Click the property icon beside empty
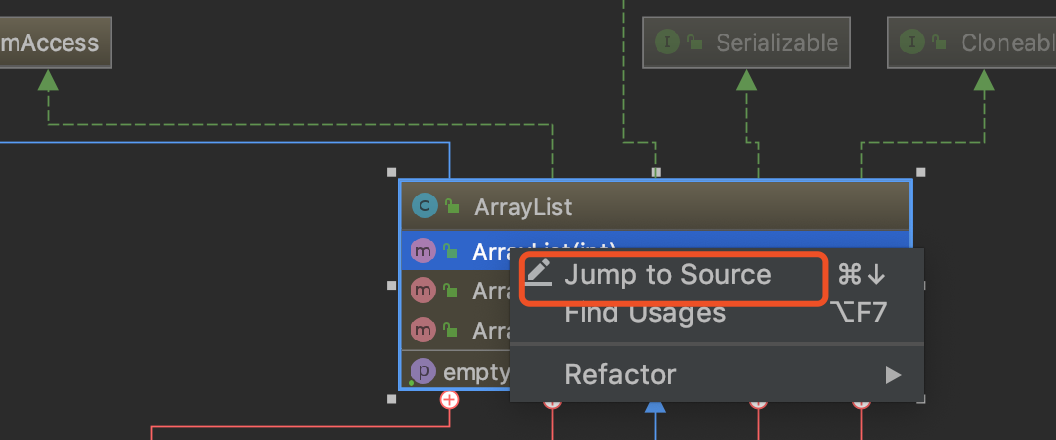The height and width of the screenshot is (440, 1056). pos(423,371)
